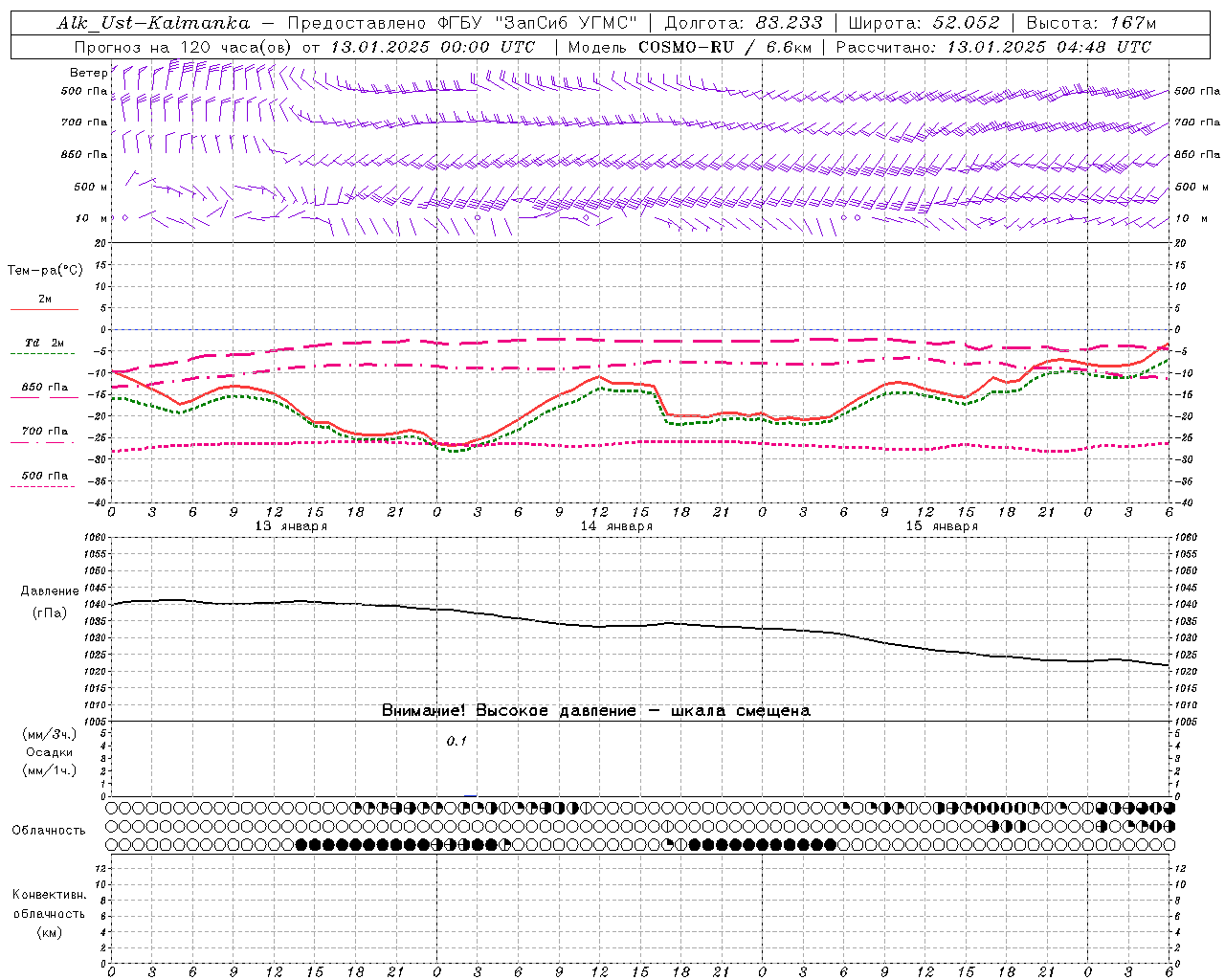The image size is (1225, 980).
Task: Click the '(мм/1ч.)' precipitation unit label
Action: [x=49, y=770]
